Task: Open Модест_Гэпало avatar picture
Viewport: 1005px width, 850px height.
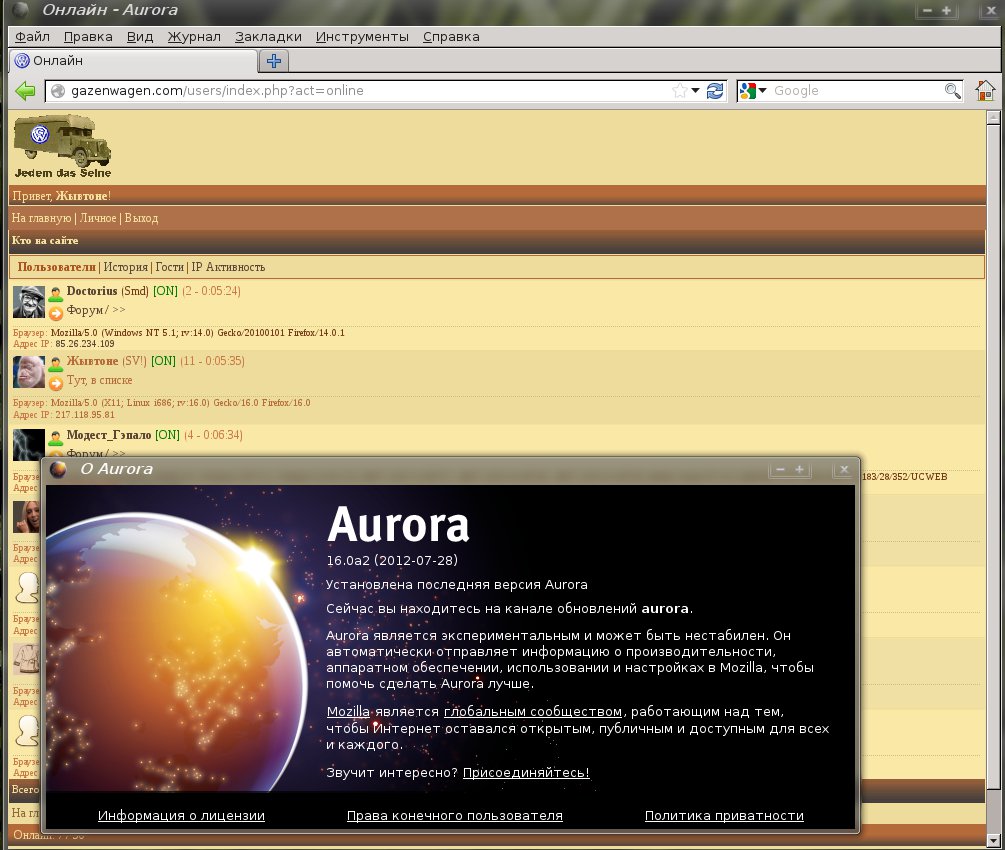Action: 29,444
